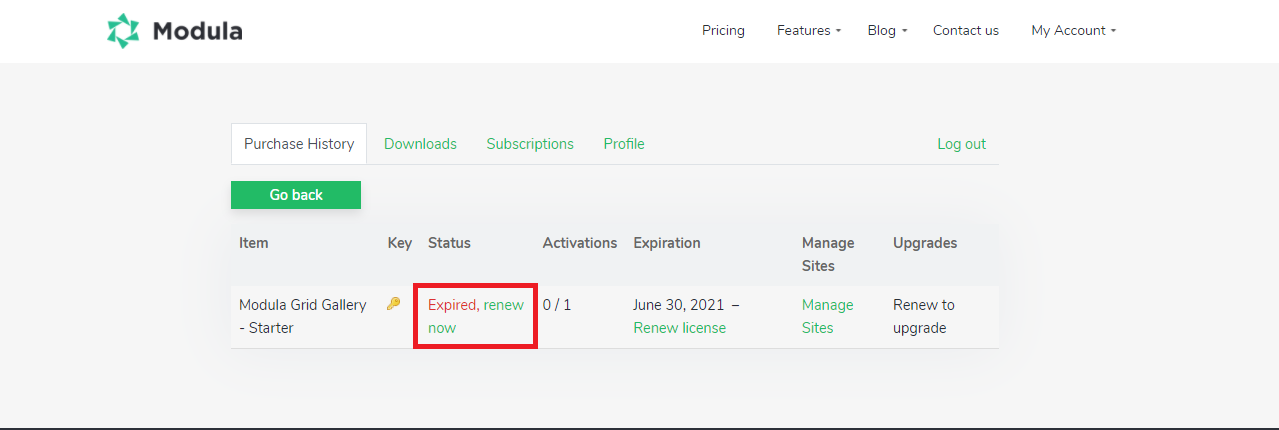Click the yellow license key icon
The image size is (1279, 430).
point(393,304)
